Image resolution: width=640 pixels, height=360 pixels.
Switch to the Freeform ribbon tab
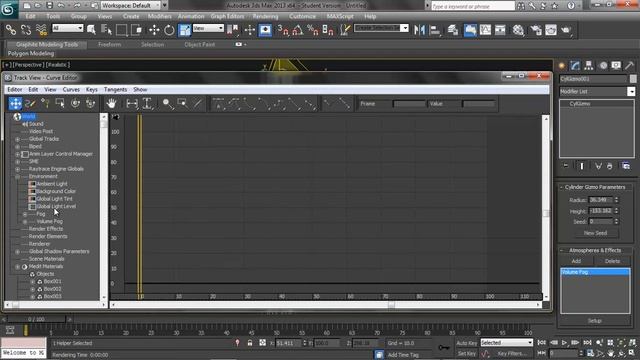point(109,44)
